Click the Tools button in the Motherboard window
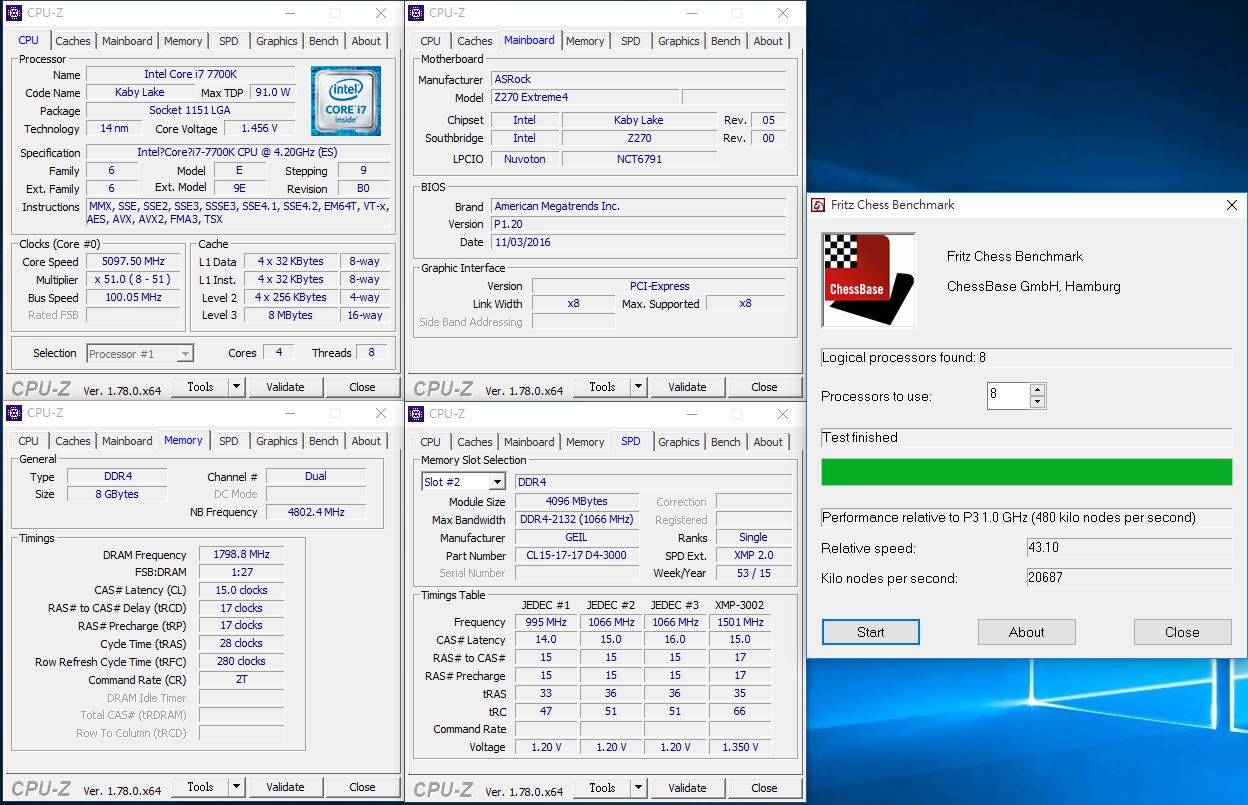This screenshot has width=1248, height=805. (x=602, y=387)
